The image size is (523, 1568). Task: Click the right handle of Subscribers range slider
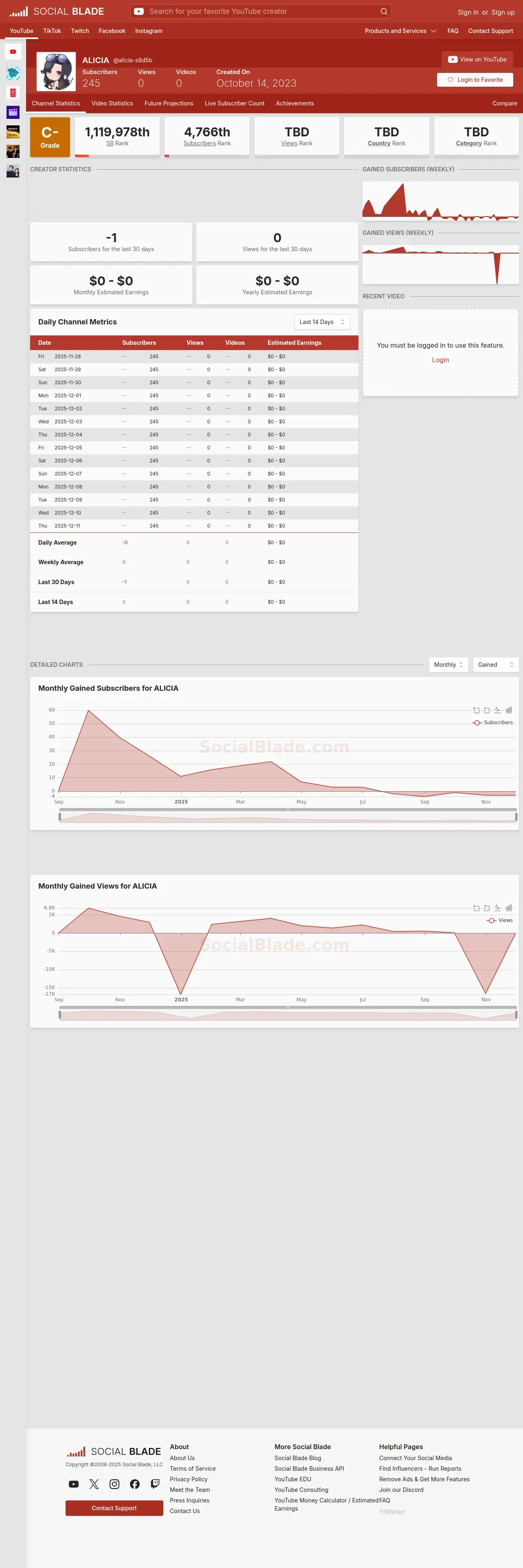coord(516,817)
